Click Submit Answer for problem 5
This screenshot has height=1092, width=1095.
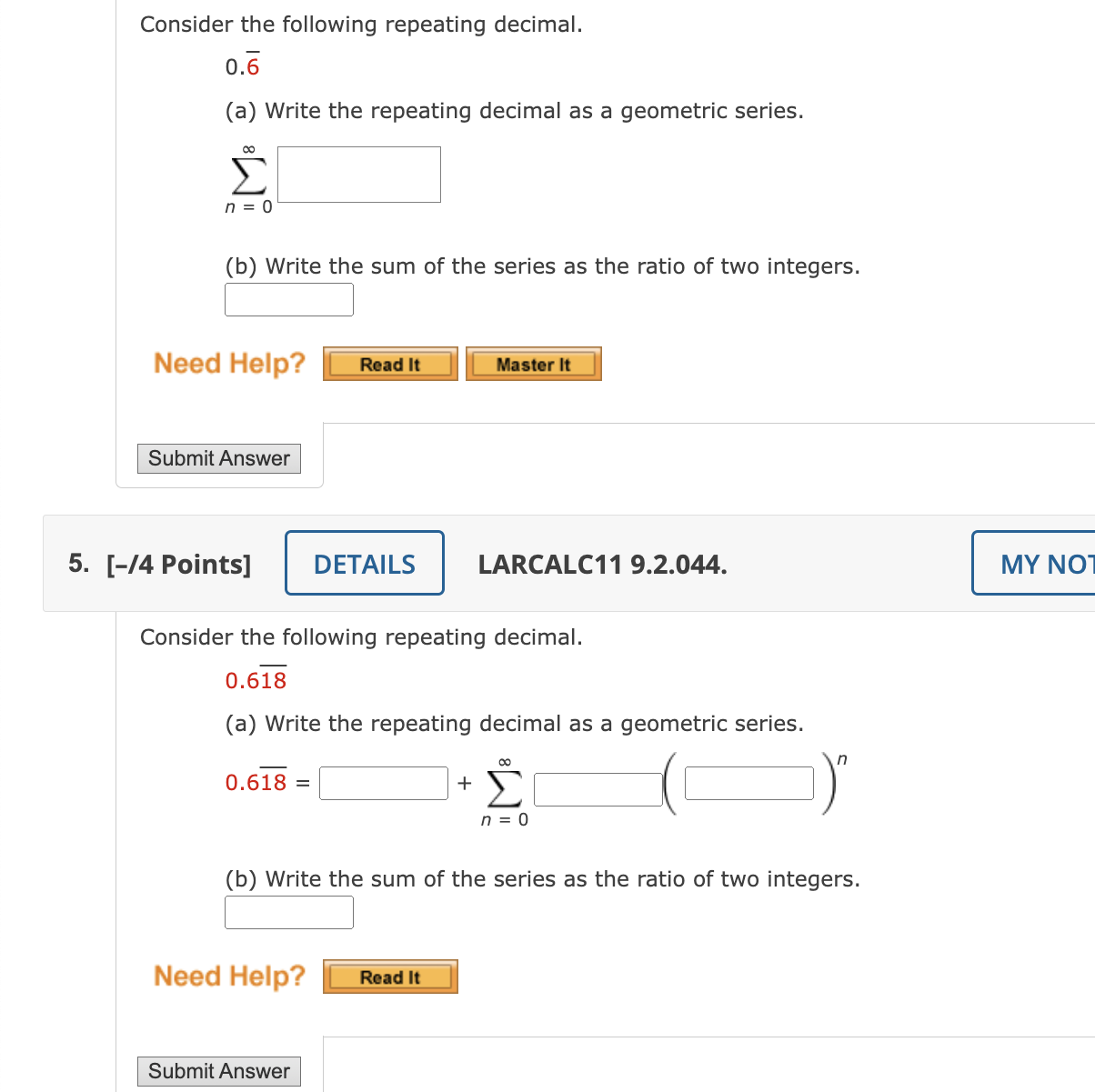(x=218, y=1071)
